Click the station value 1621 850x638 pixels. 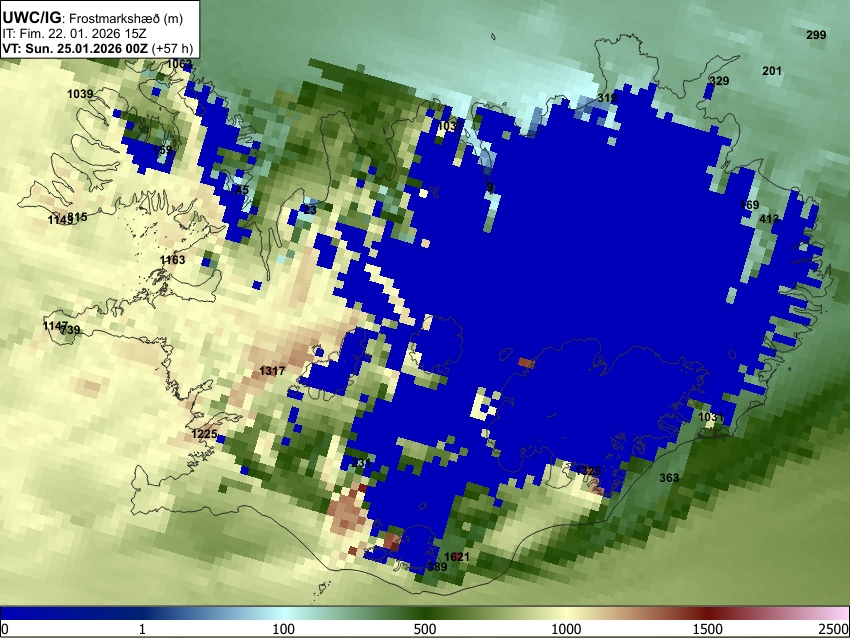click(457, 557)
